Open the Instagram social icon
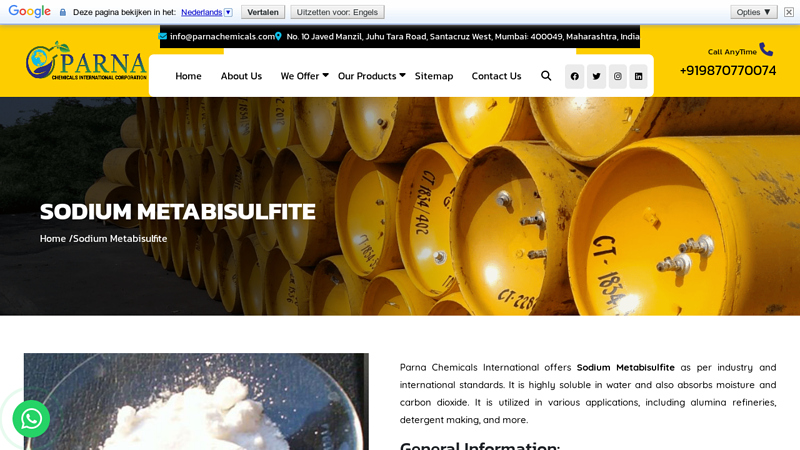The height and width of the screenshot is (450, 800). (x=617, y=77)
